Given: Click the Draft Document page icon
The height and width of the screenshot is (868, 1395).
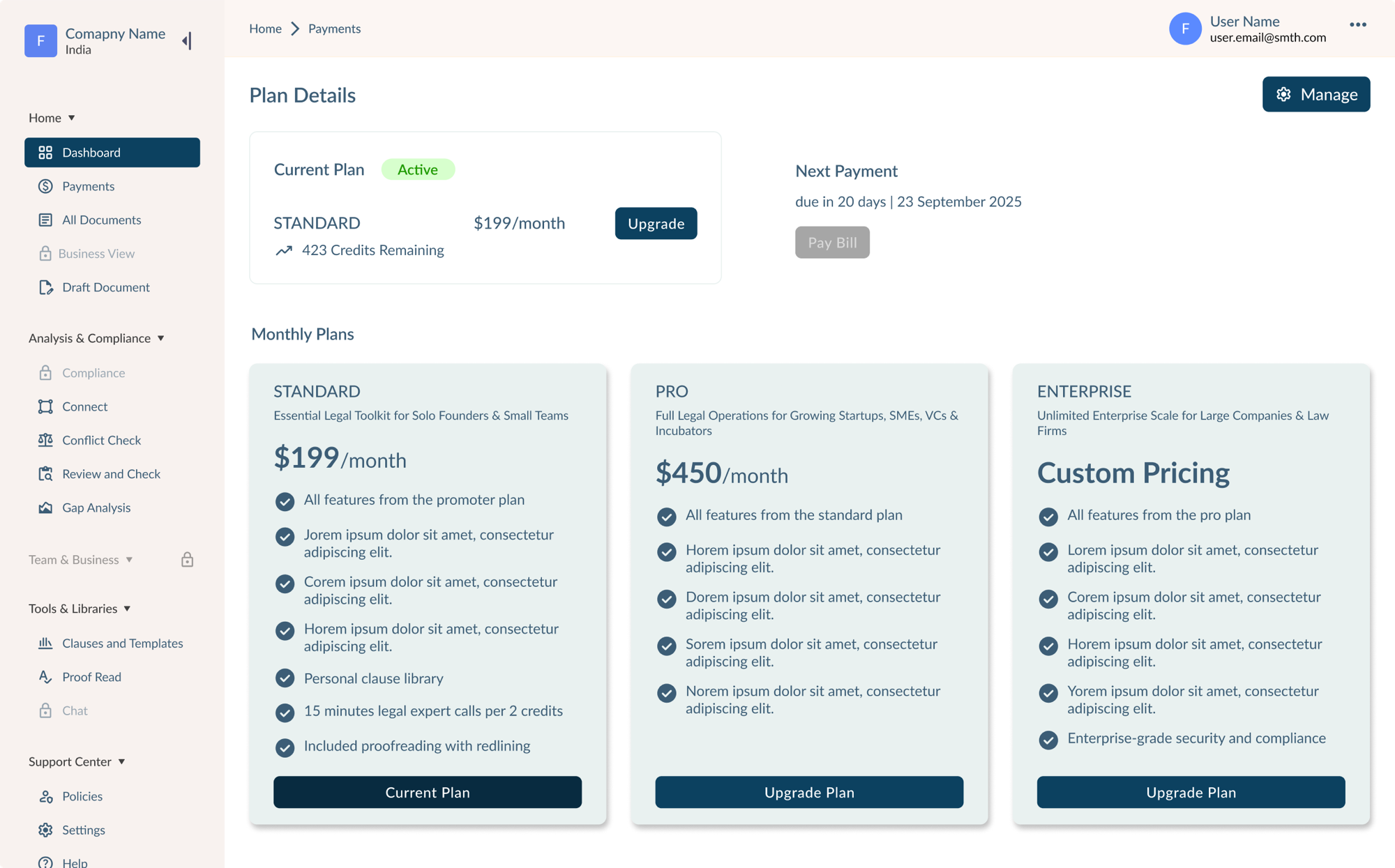Looking at the screenshot, I should tap(45, 287).
